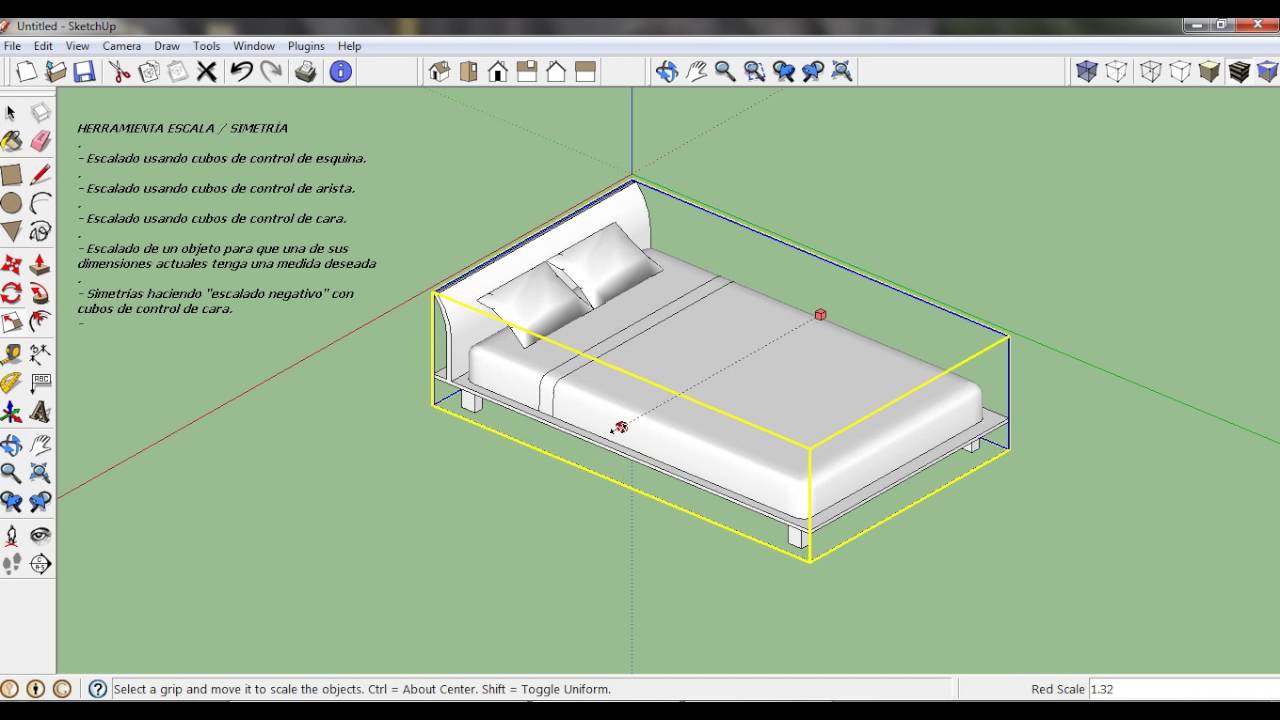Activate the Move tool
Screen dimensions: 1280x720
click(11, 265)
